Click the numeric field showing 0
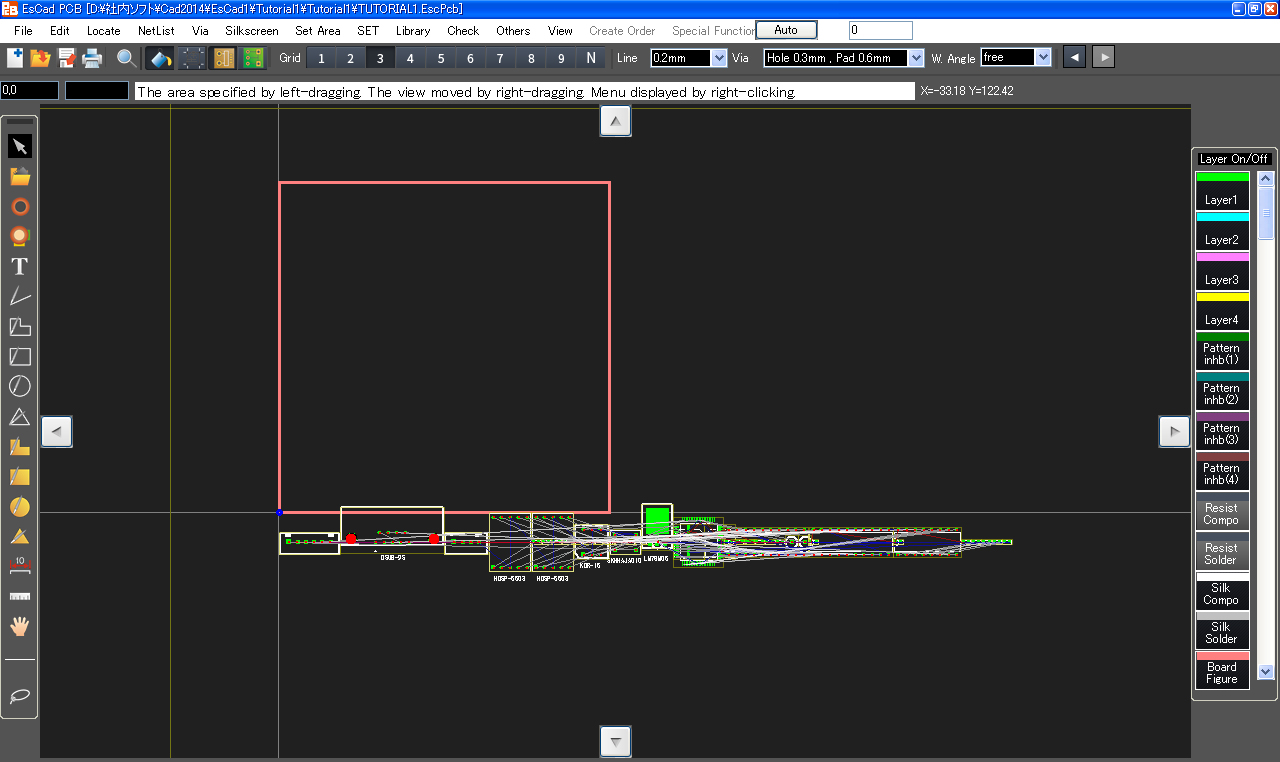The height and width of the screenshot is (762, 1280). pyautogui.click(x=881, y=30)
